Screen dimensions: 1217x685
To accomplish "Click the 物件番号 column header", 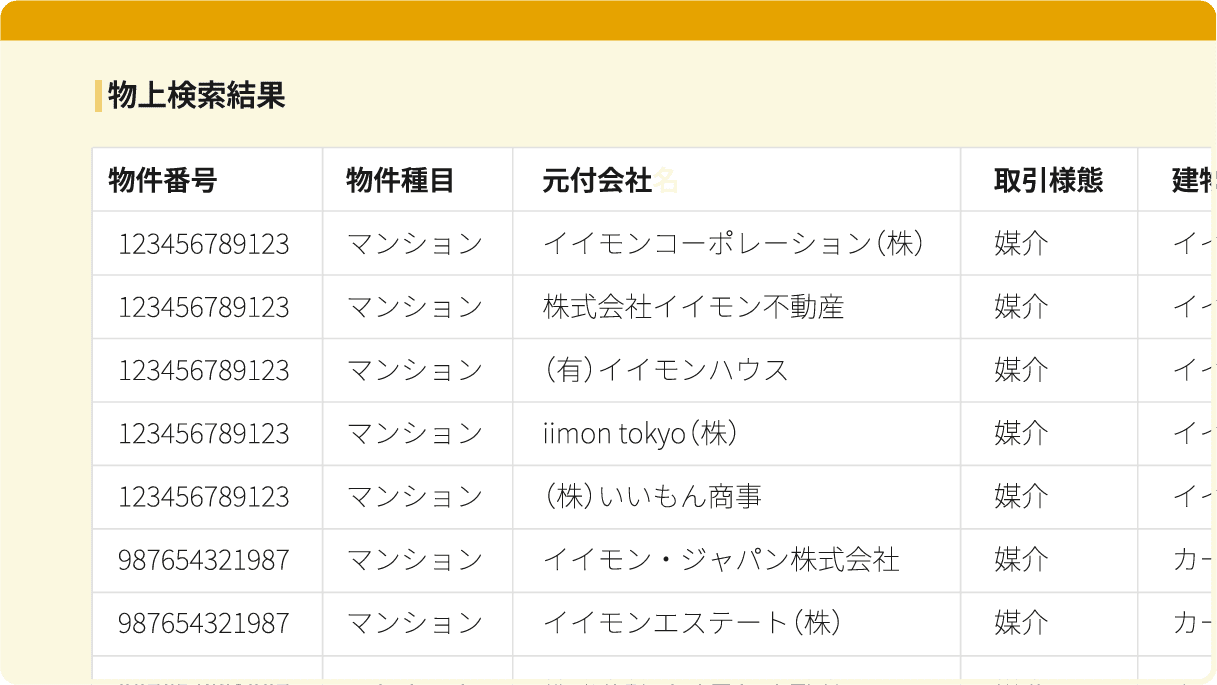I will (163, 180).
